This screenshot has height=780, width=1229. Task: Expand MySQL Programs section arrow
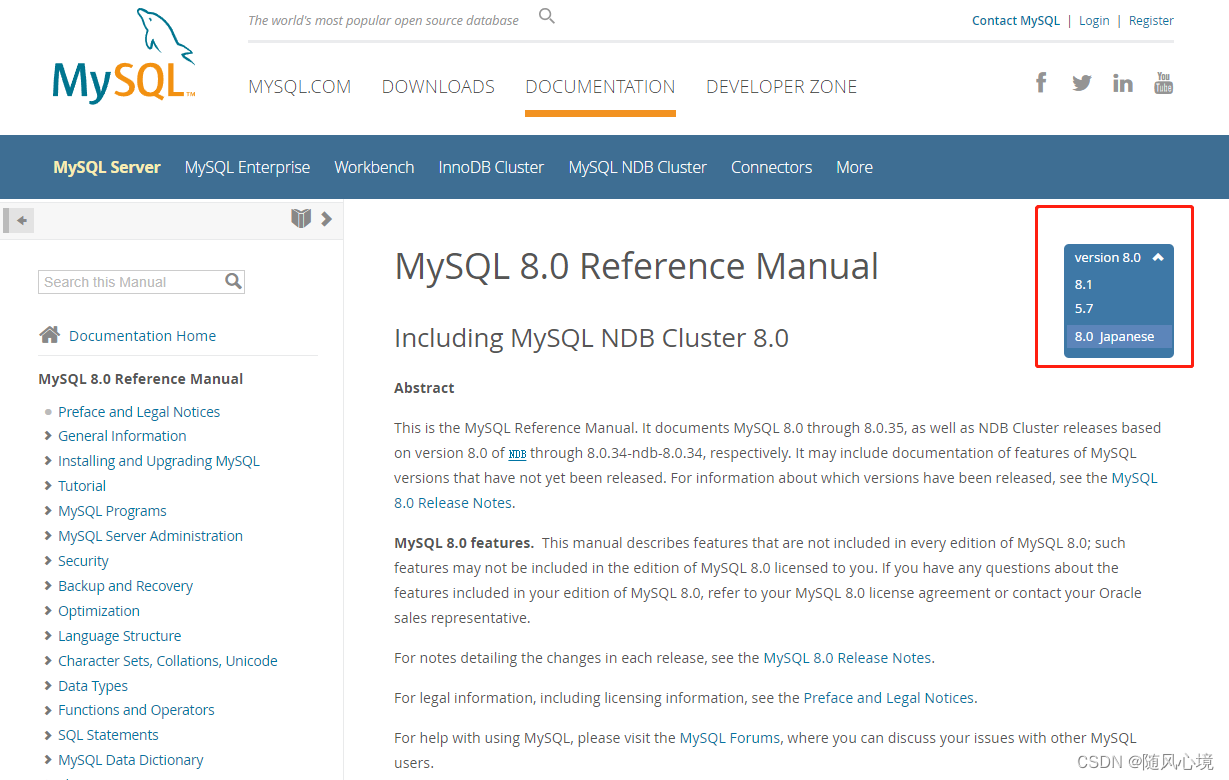click(48, 510)
